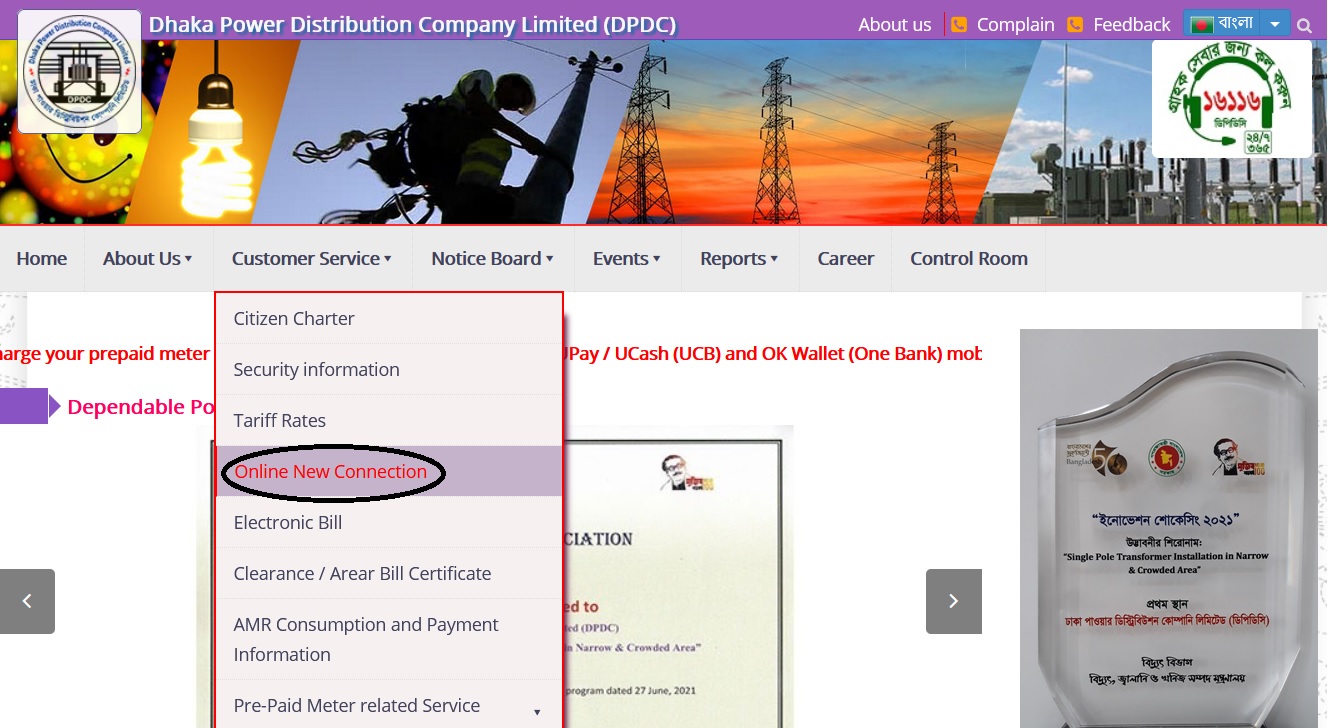Open the Control Room page
1328x728 pixels.
[968, 259]
